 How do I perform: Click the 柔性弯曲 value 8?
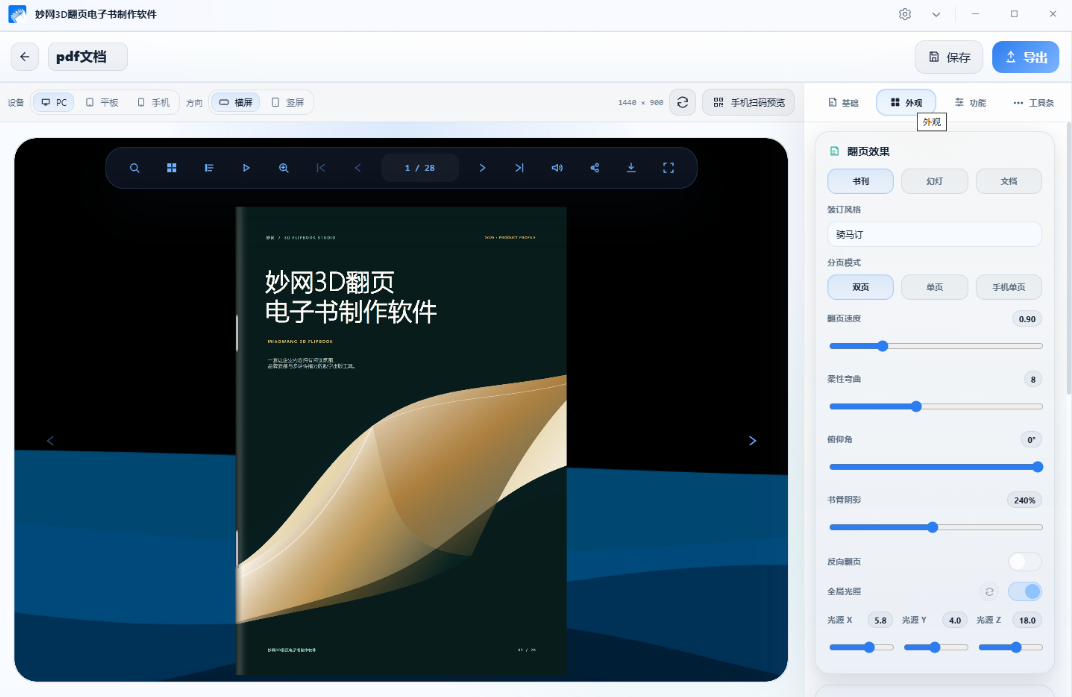(x=1032, y=379)
